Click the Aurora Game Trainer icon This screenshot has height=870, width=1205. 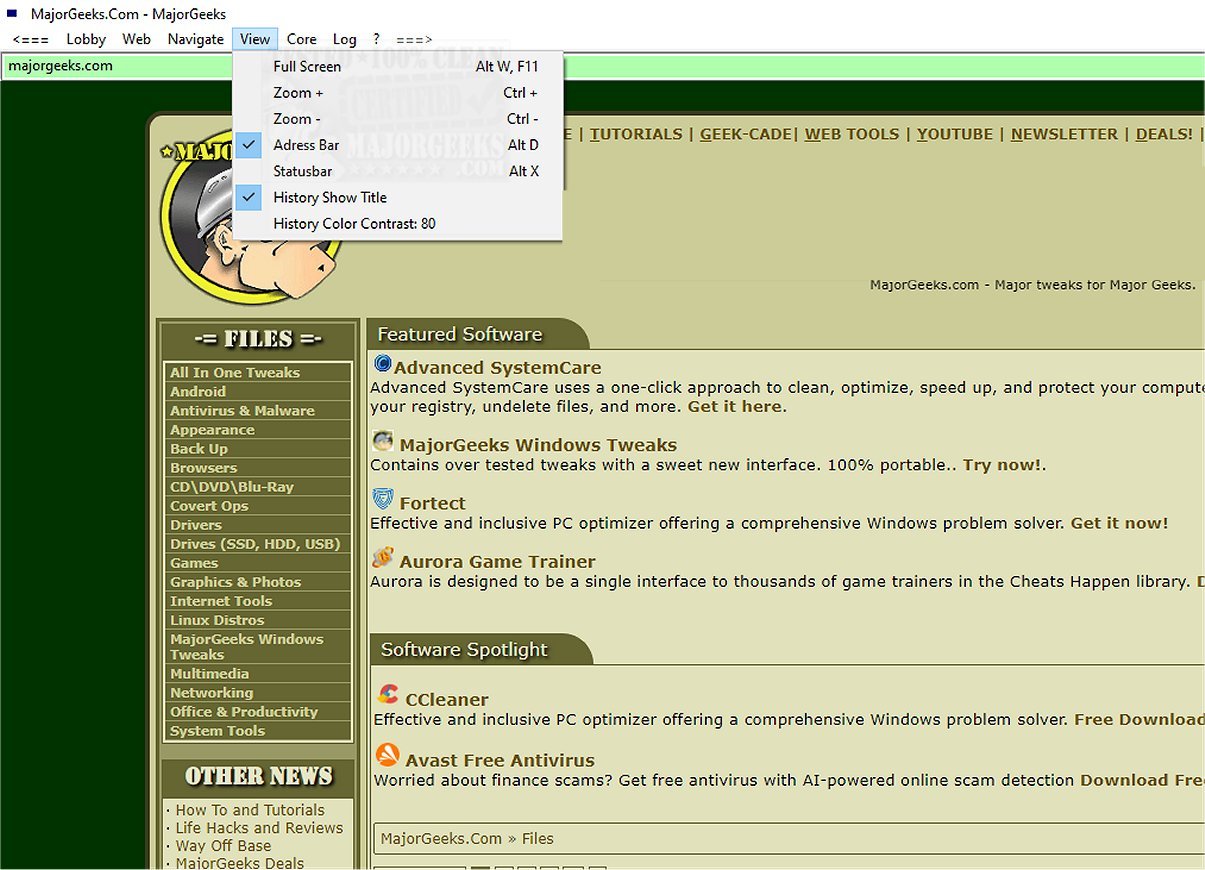(383, 558)
